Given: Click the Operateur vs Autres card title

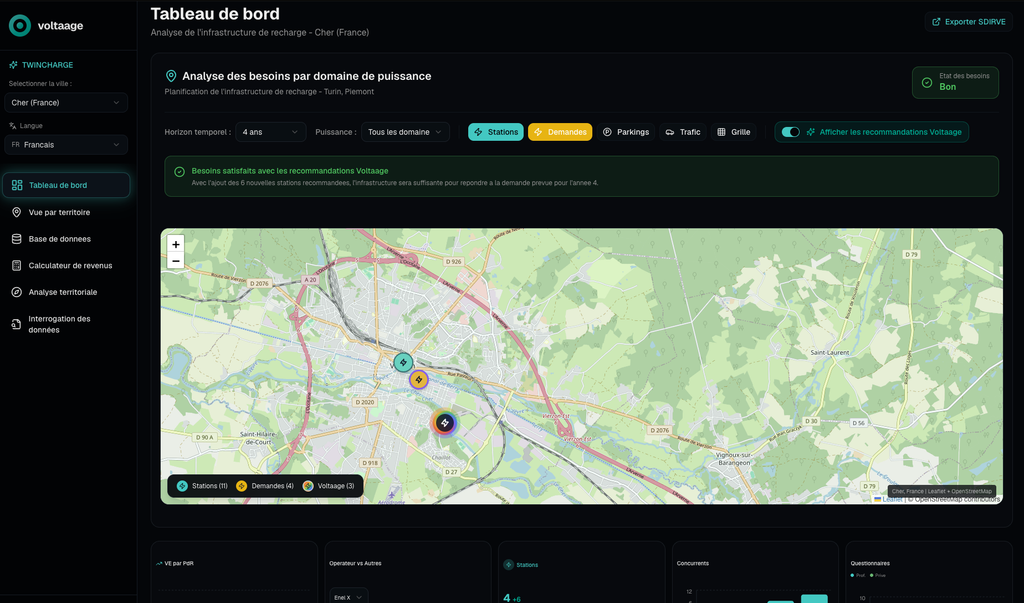Looking at the screenshot, I should (355, 563).
